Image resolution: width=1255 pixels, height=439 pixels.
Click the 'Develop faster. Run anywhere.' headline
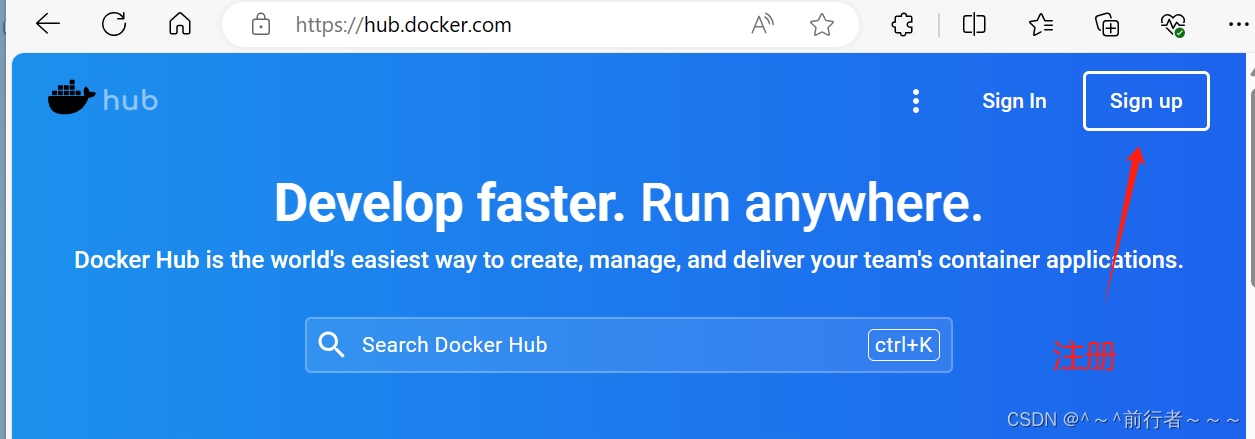[628, 203]
